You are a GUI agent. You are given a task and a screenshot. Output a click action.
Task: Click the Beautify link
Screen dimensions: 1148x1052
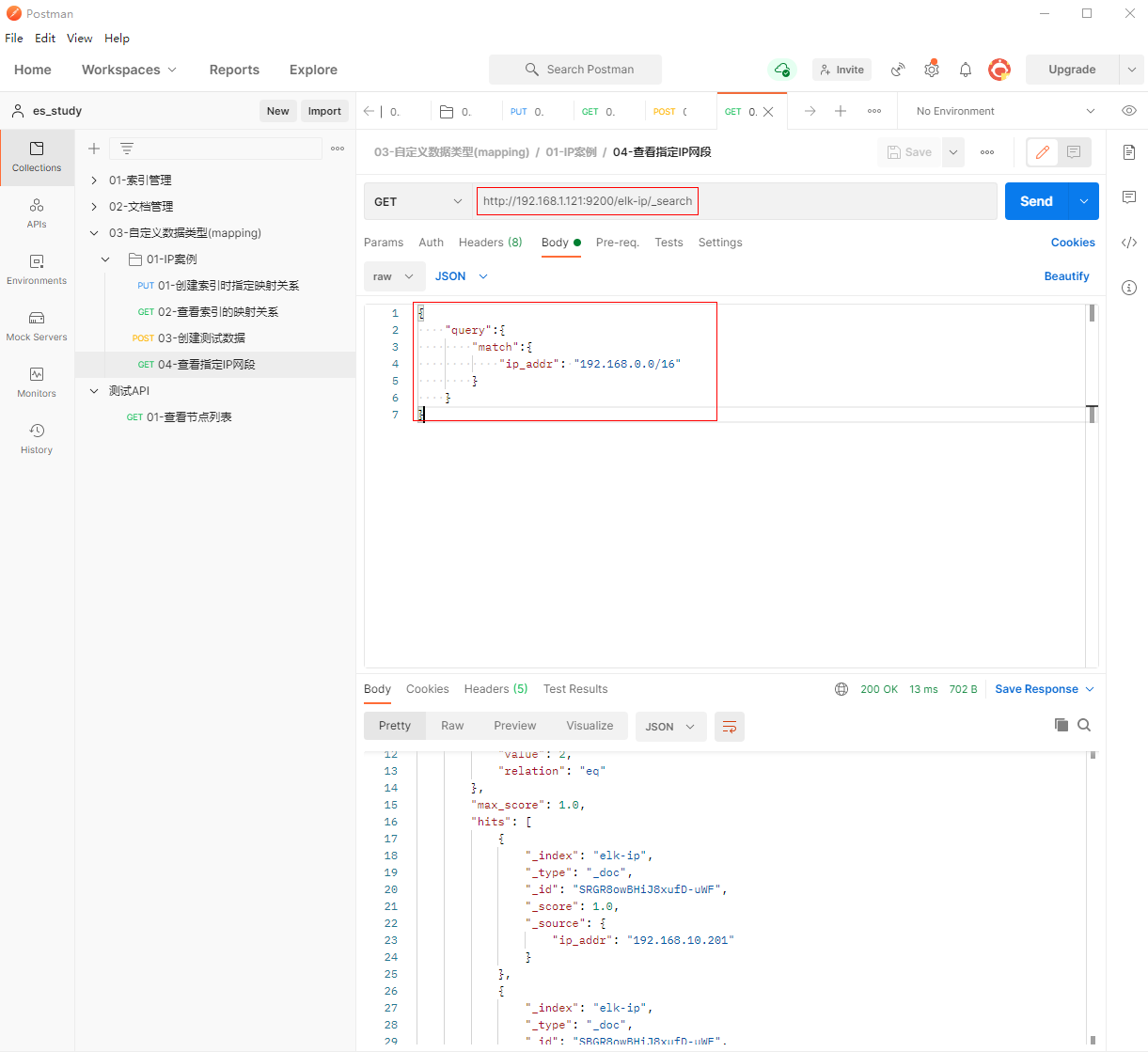1066,276
